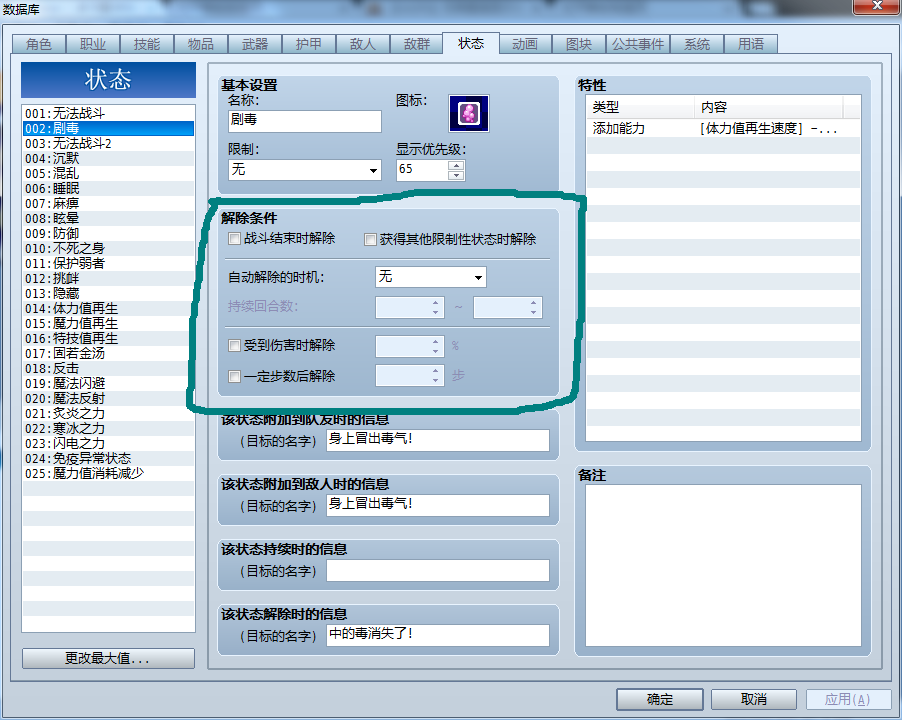This screenshot has height=720, width=902.
Task: Open the 技能 tab
Action: click(147, 44)
